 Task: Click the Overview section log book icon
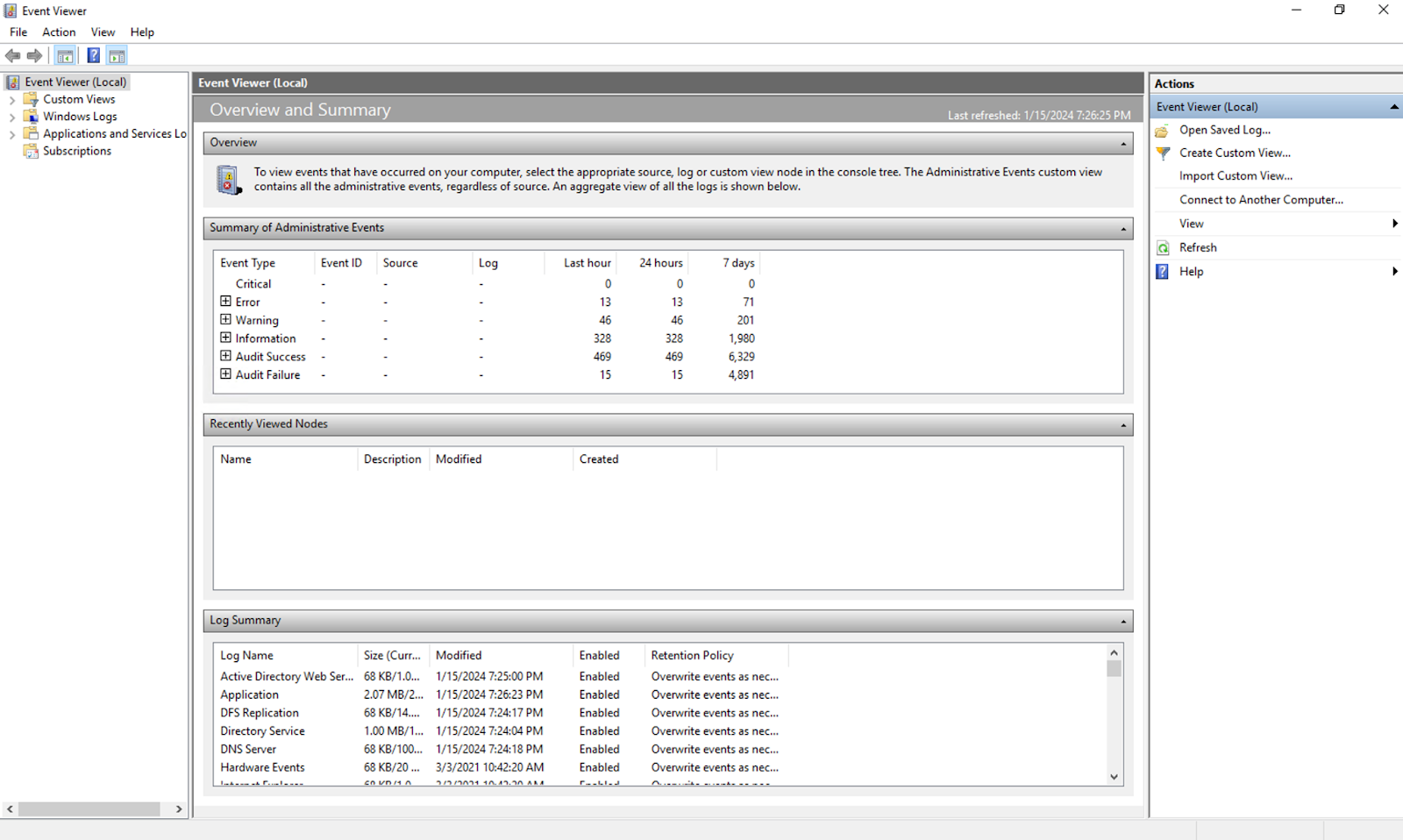click(x=228, y=180)
